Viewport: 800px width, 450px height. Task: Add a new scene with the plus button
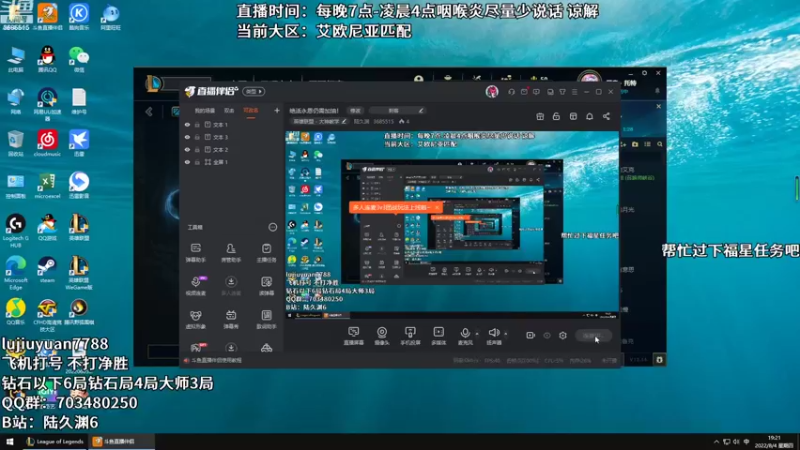point(277,110)
